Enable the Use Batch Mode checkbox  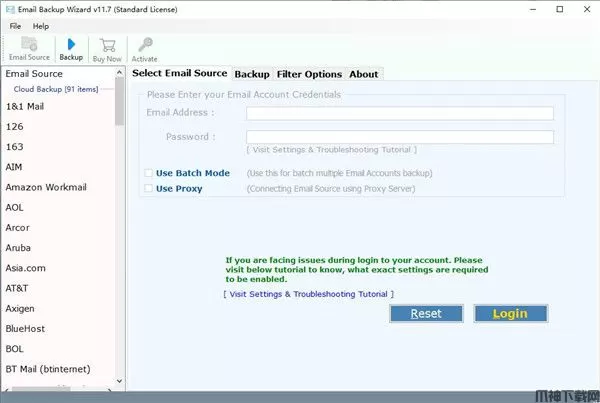tap(148, 173)
